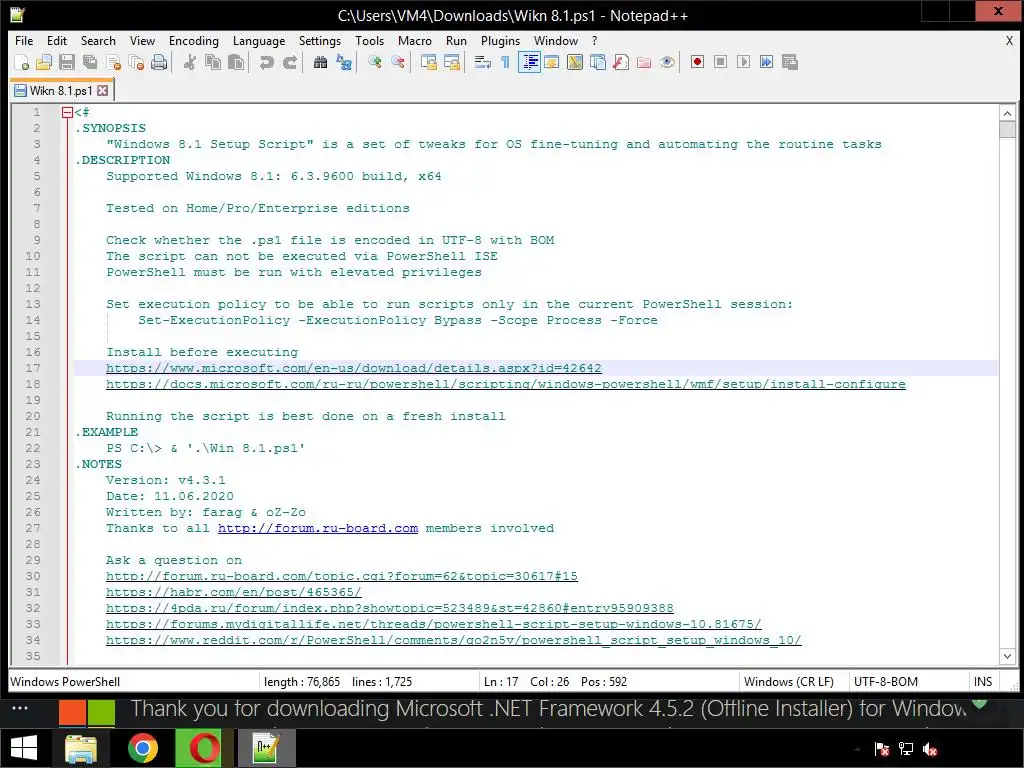This screenshot has width=1024, height=768.
Task: Collapse the comment block fold at line 1
Action: 67,112
